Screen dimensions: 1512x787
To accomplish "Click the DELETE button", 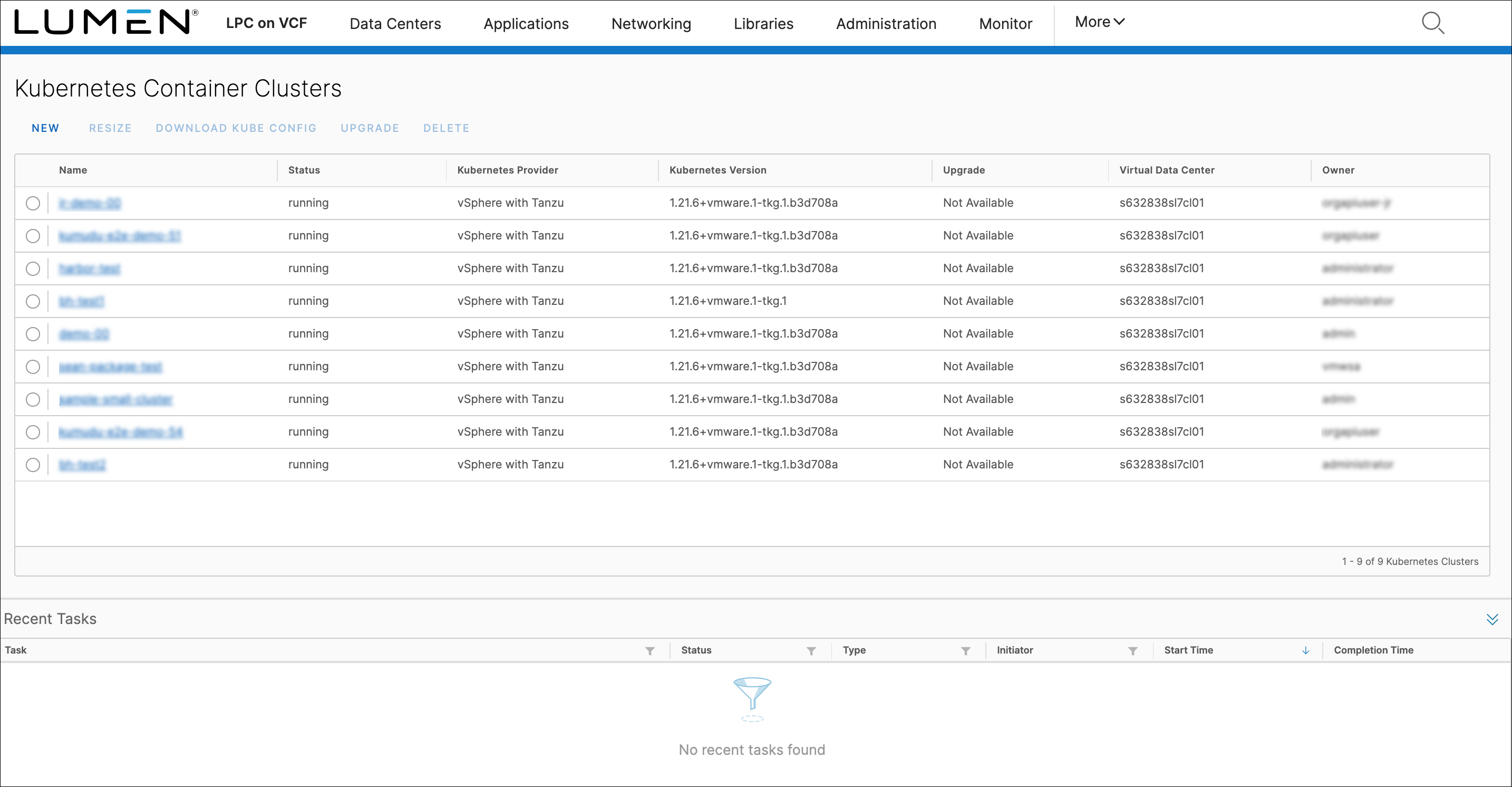I will click(x=446, y=128).
